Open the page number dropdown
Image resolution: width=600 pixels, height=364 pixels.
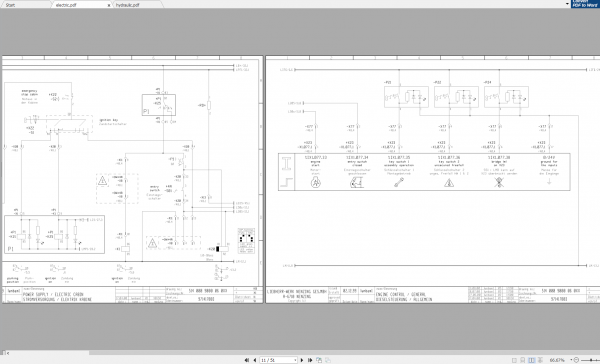tap(295, 360)
